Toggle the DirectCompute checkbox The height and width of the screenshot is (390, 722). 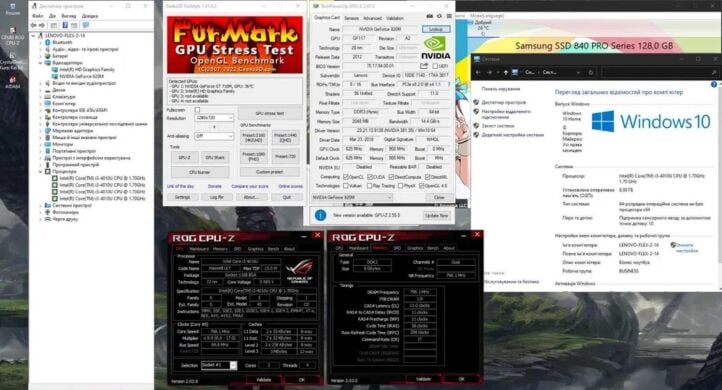click(x=391, y=177)
